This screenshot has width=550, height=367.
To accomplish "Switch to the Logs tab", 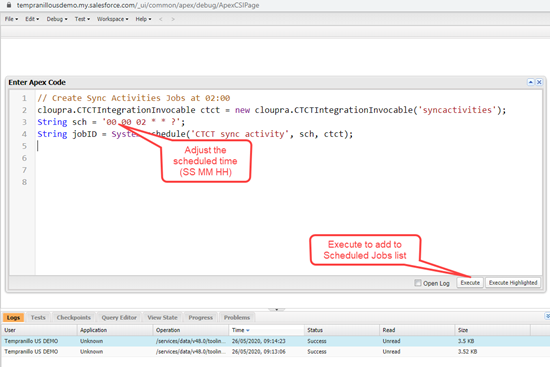I will [x=13, y=318].
